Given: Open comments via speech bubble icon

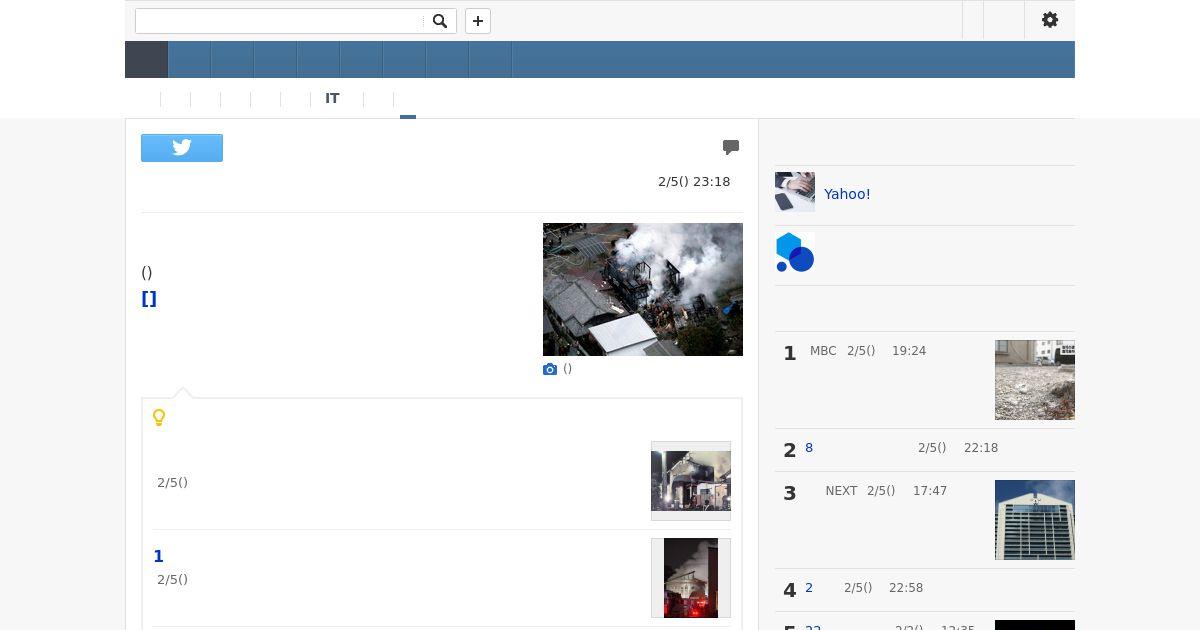Looking at the screenshot, I should pyautogui.click(x=731, y=147).
